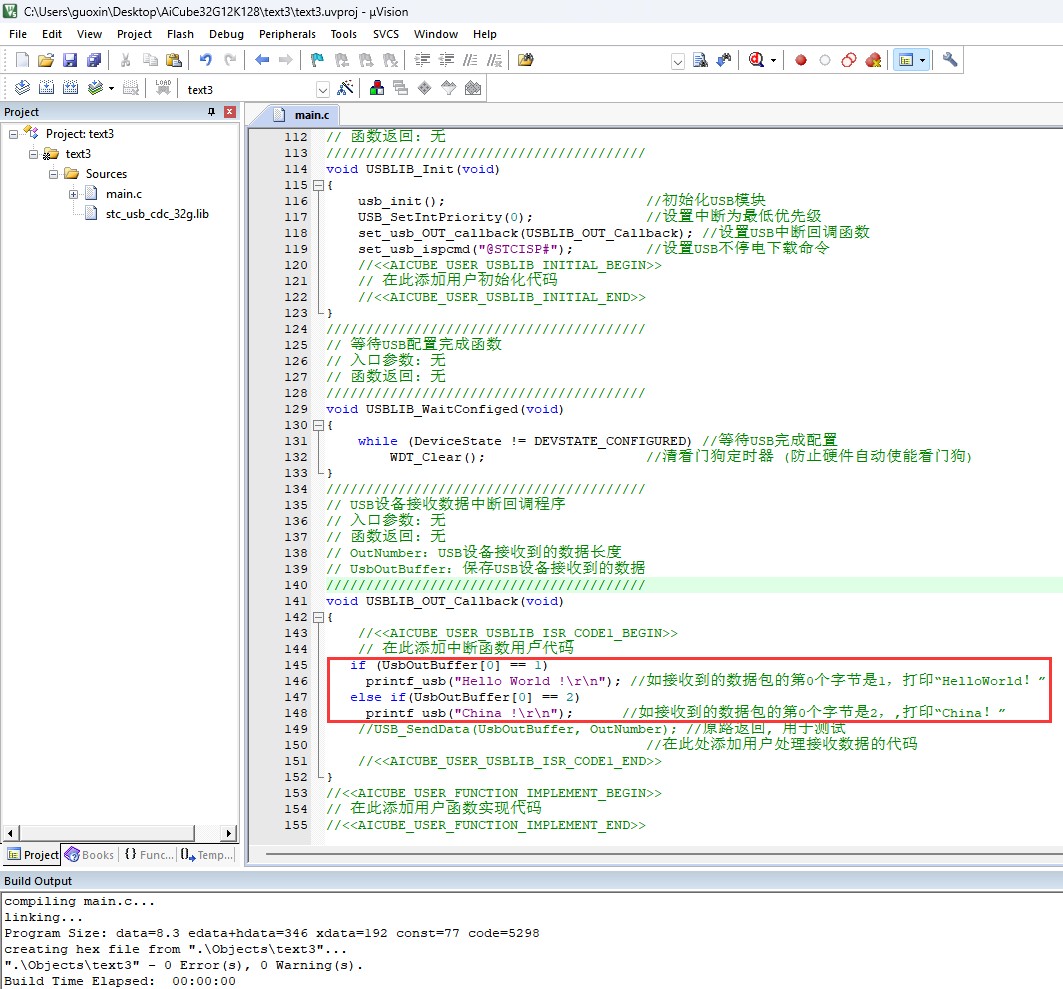The height and width of the screenshot is (989, 1063).
Task: Open Manage Project Items
Action: pyautogui.click(x=377, y=88)
